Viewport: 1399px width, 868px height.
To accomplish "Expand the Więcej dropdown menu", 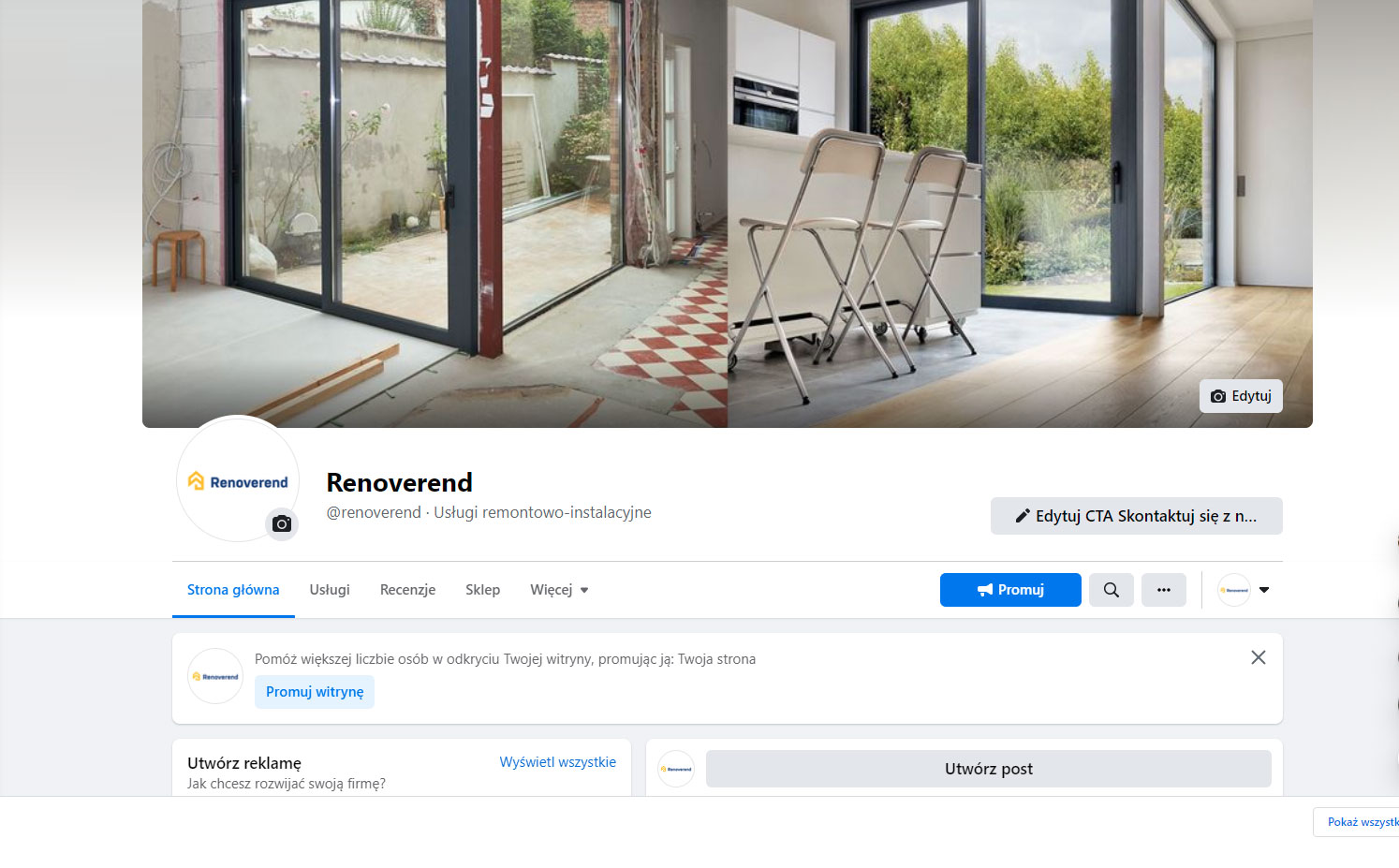I will (x=559, y=590).
